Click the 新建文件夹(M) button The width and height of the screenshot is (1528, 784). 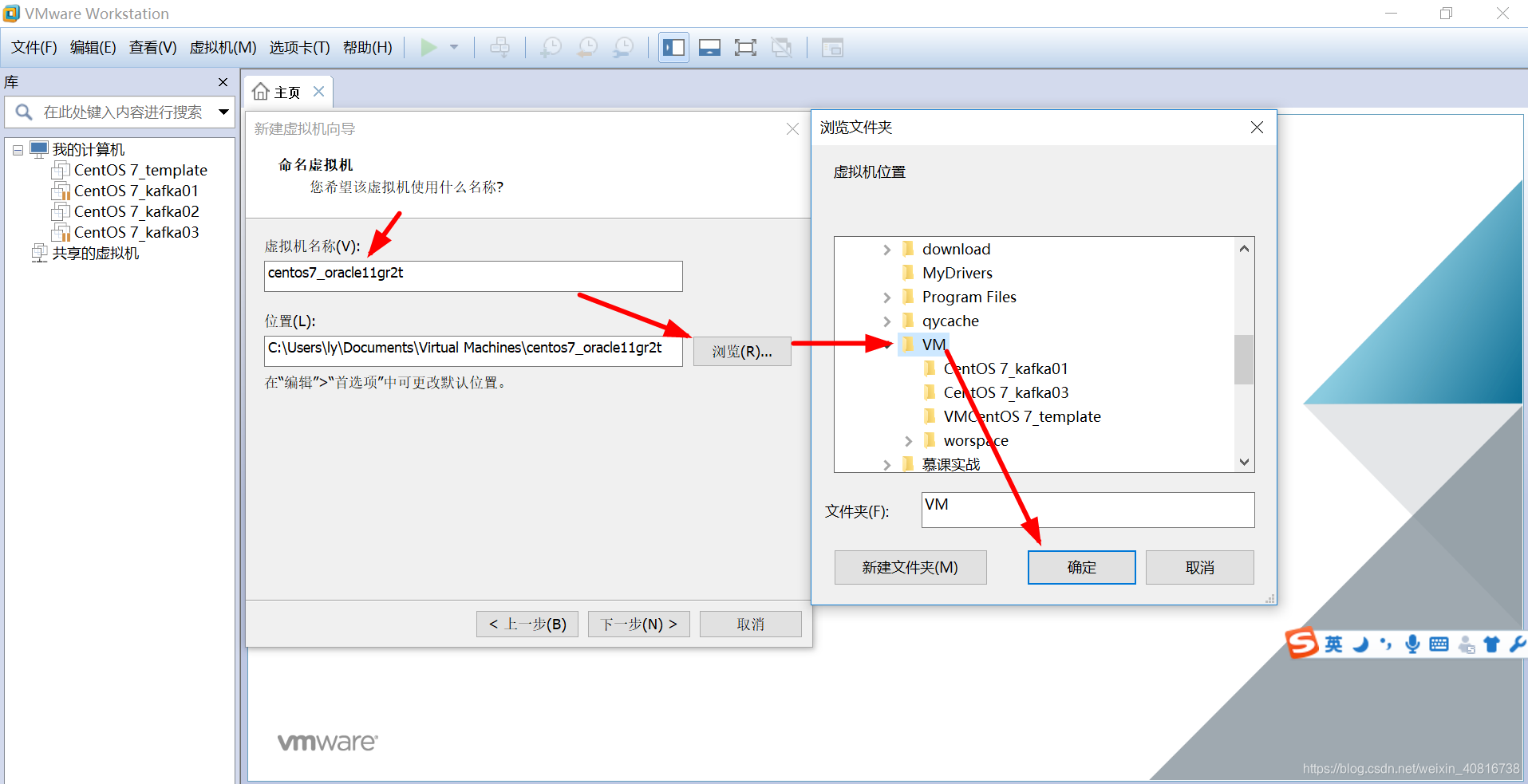[x=910, y=567]
